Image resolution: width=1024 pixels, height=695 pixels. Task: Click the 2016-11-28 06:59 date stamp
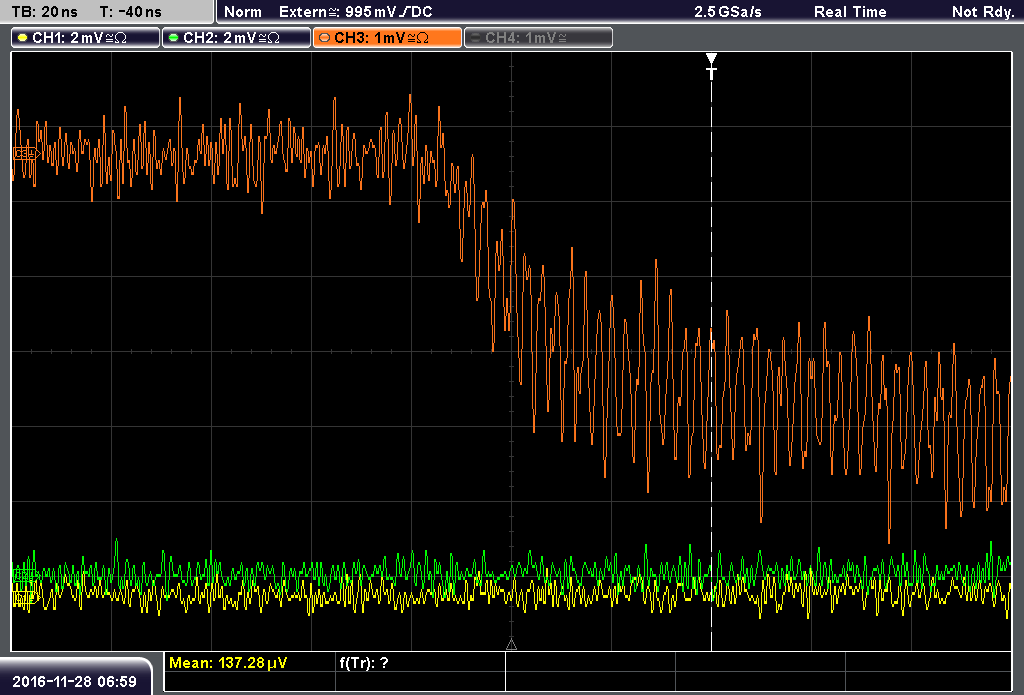pyautogui.click(x=74, y=681)
